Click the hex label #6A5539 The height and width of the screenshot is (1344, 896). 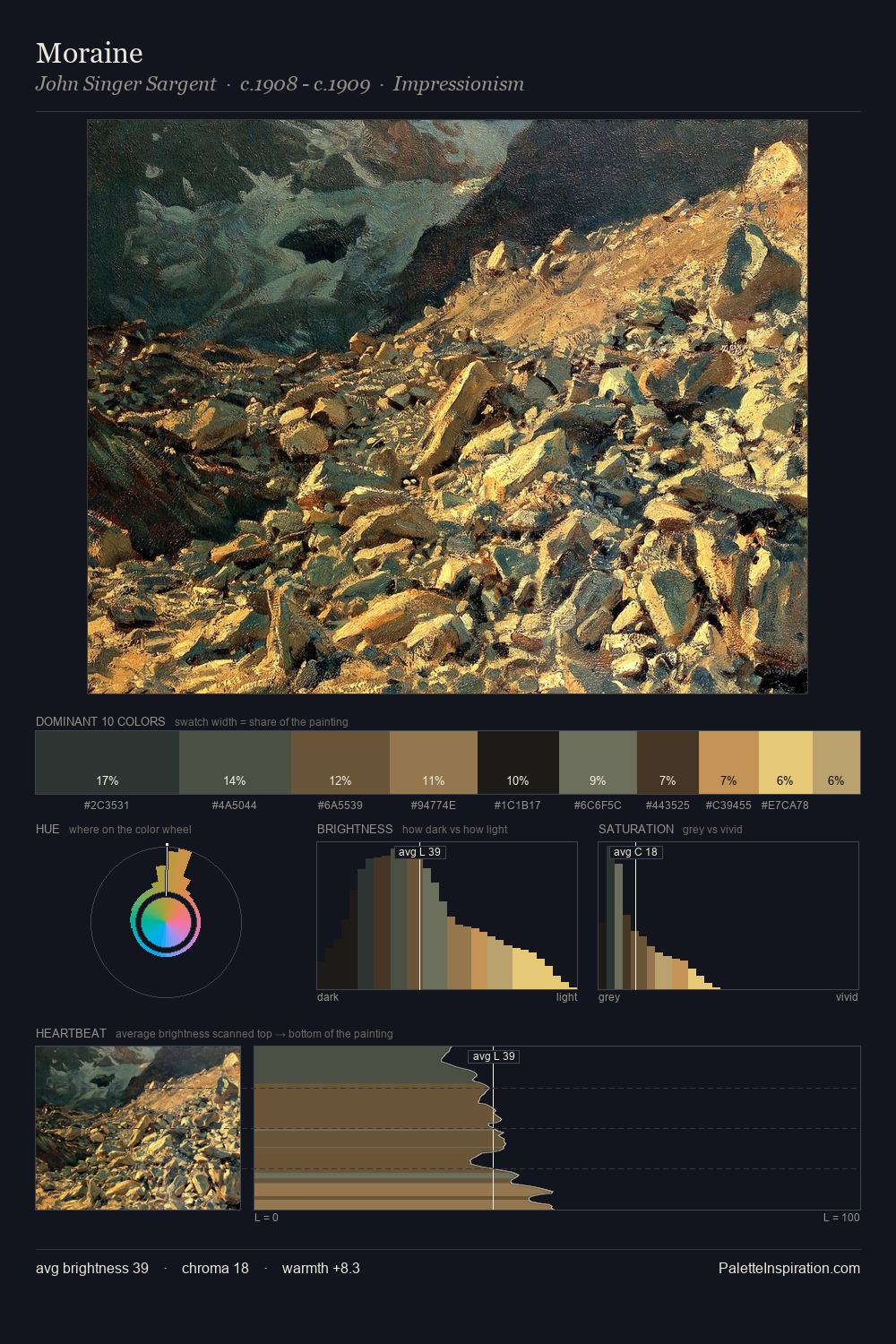[340, 806]
